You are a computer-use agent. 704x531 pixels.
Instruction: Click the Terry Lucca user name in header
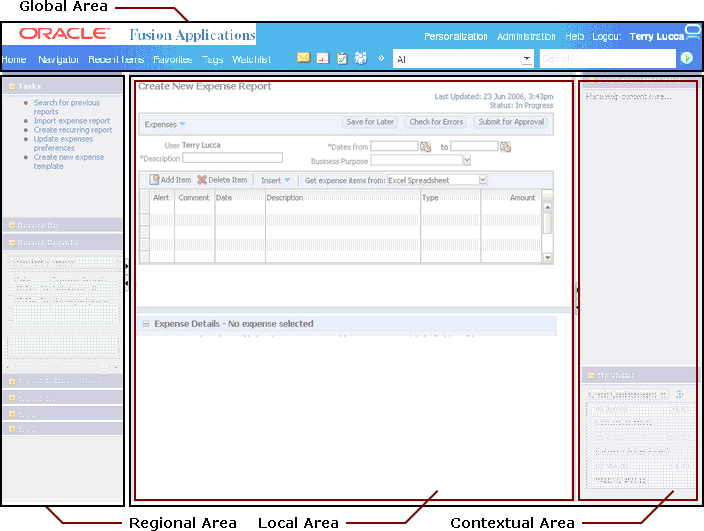coord(656,36)
